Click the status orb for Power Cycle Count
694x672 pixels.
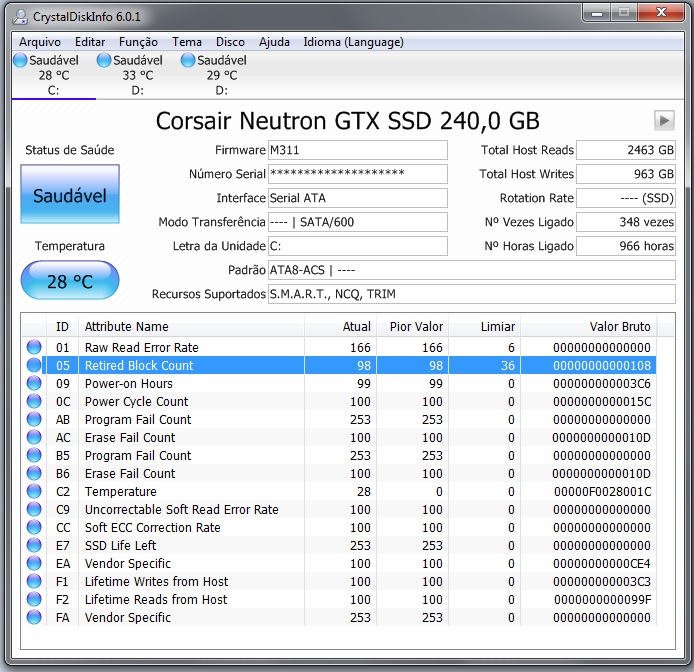click(34, 401)
